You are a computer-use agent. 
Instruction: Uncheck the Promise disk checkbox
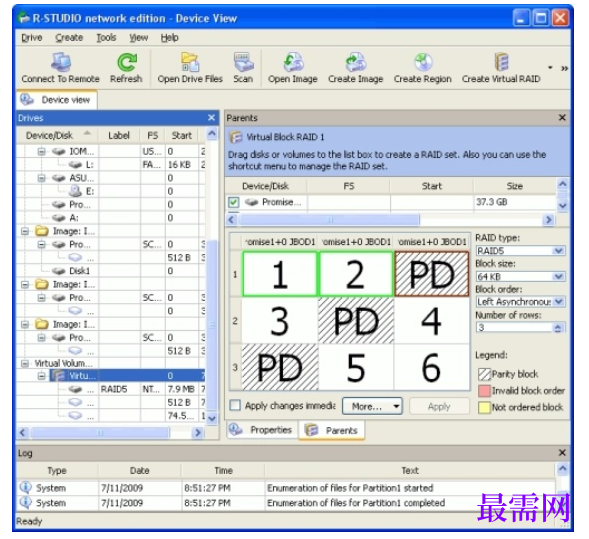pyautogui.click(x=234, y=202)
